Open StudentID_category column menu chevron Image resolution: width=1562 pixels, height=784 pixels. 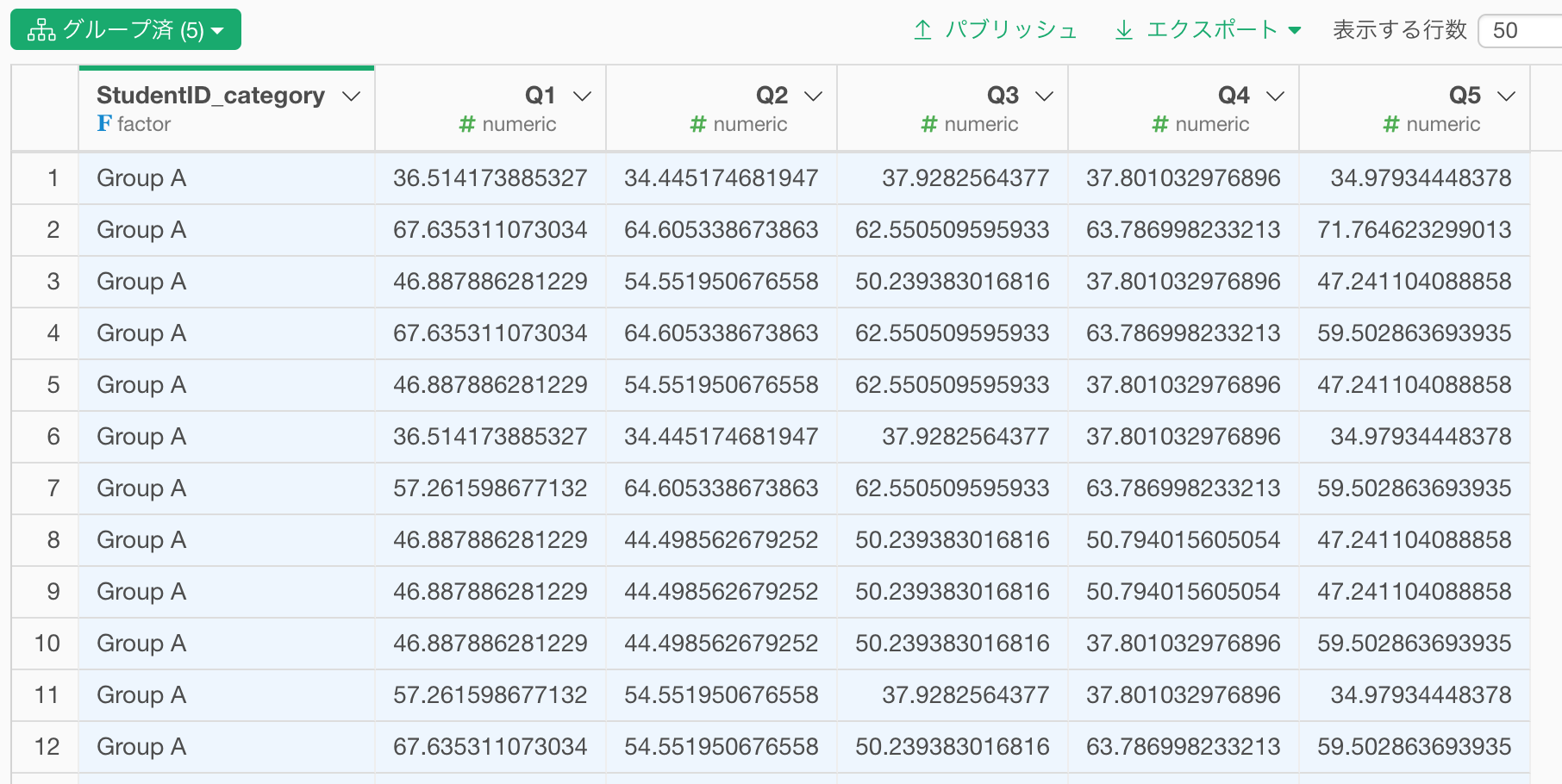click(351, 96)
